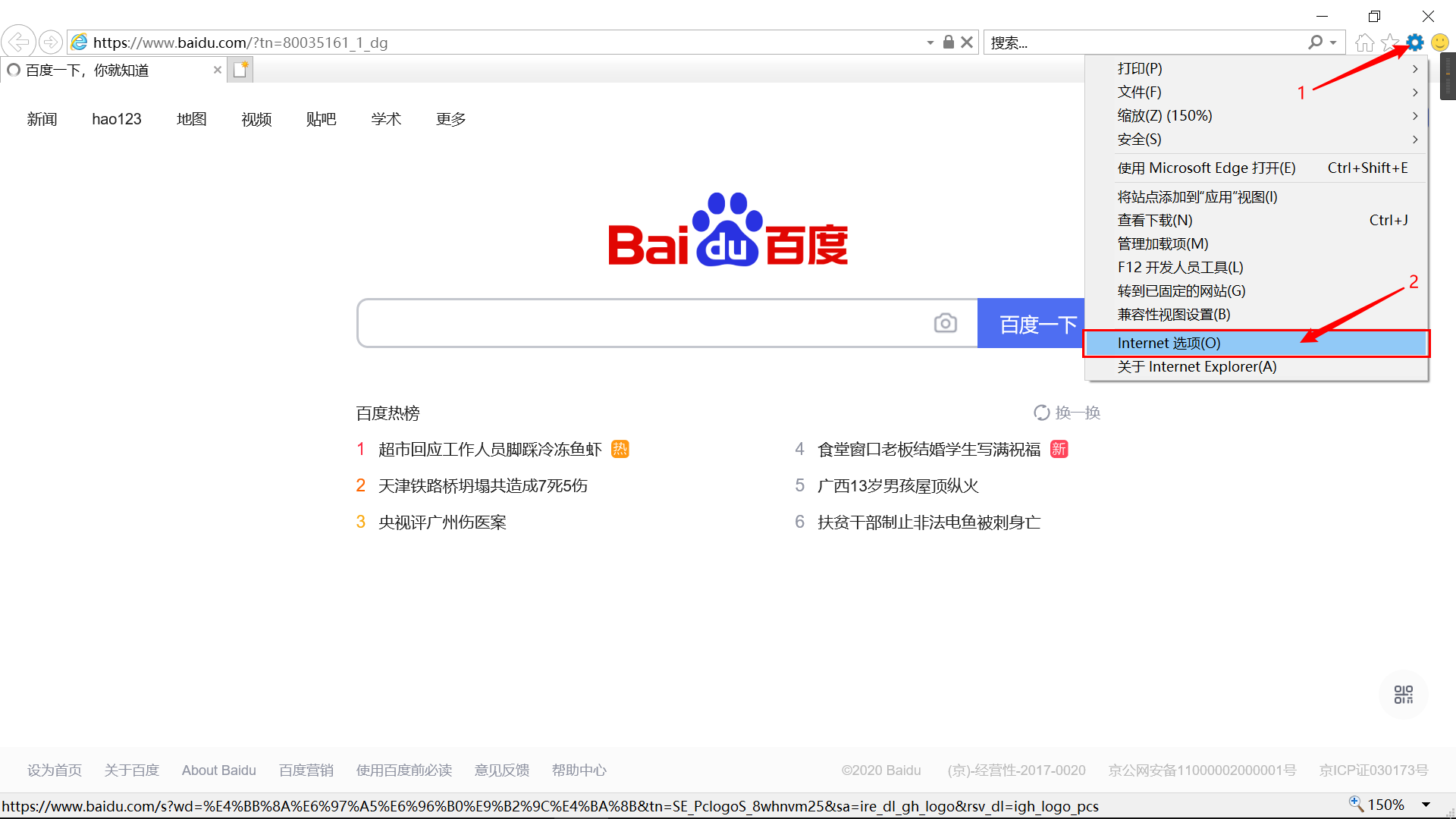Click the 使用百度前必读 footer link

tap(404, 770)
